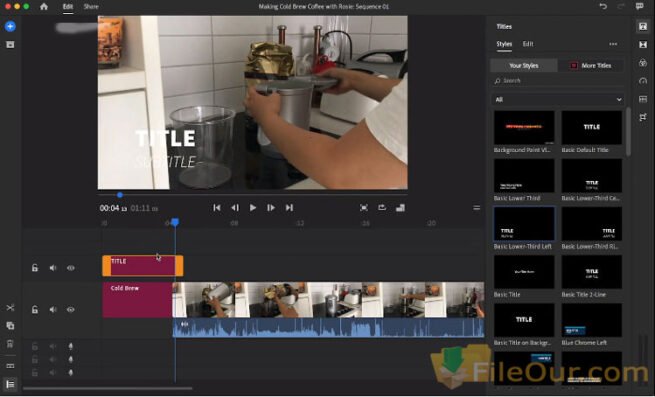This screenshot has height=397, width=655.
Task: Click the title Search field
Action: 558,81
